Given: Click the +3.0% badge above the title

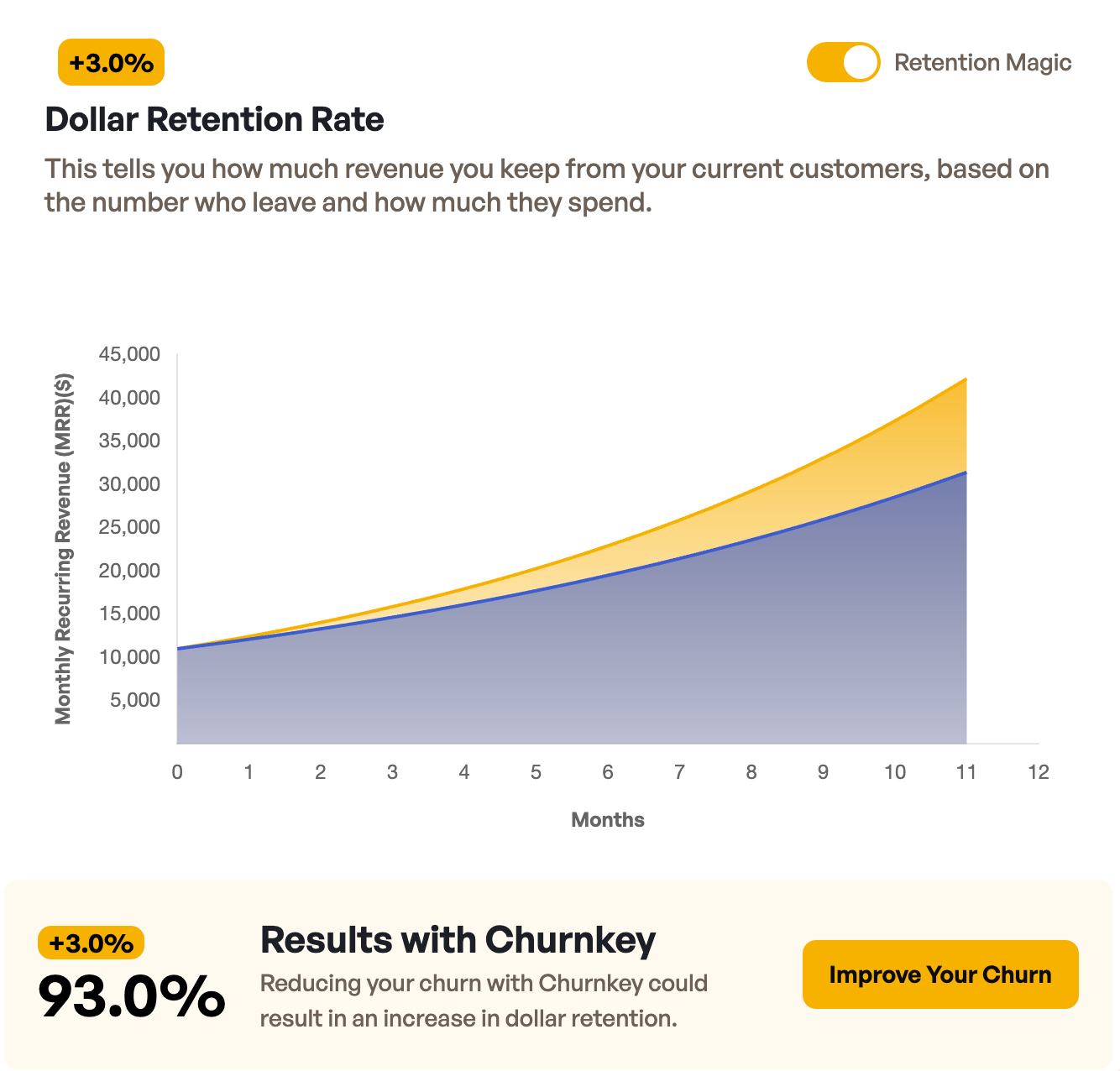Looking at the screenshot, I should coord(111,63).
